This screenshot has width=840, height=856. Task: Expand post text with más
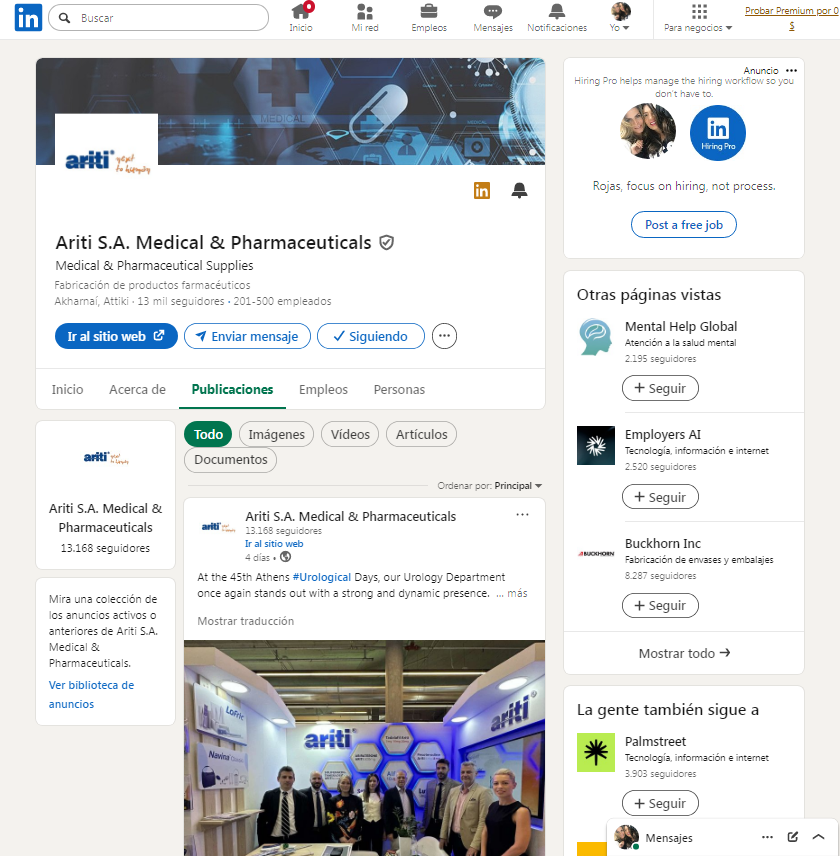[x=516, y=593]
